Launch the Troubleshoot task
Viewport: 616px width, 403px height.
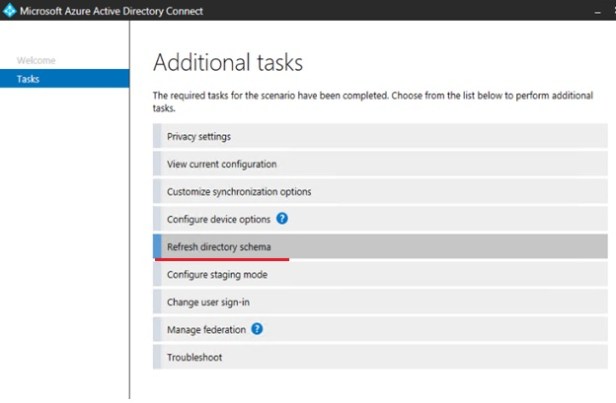tap(194, 357)
